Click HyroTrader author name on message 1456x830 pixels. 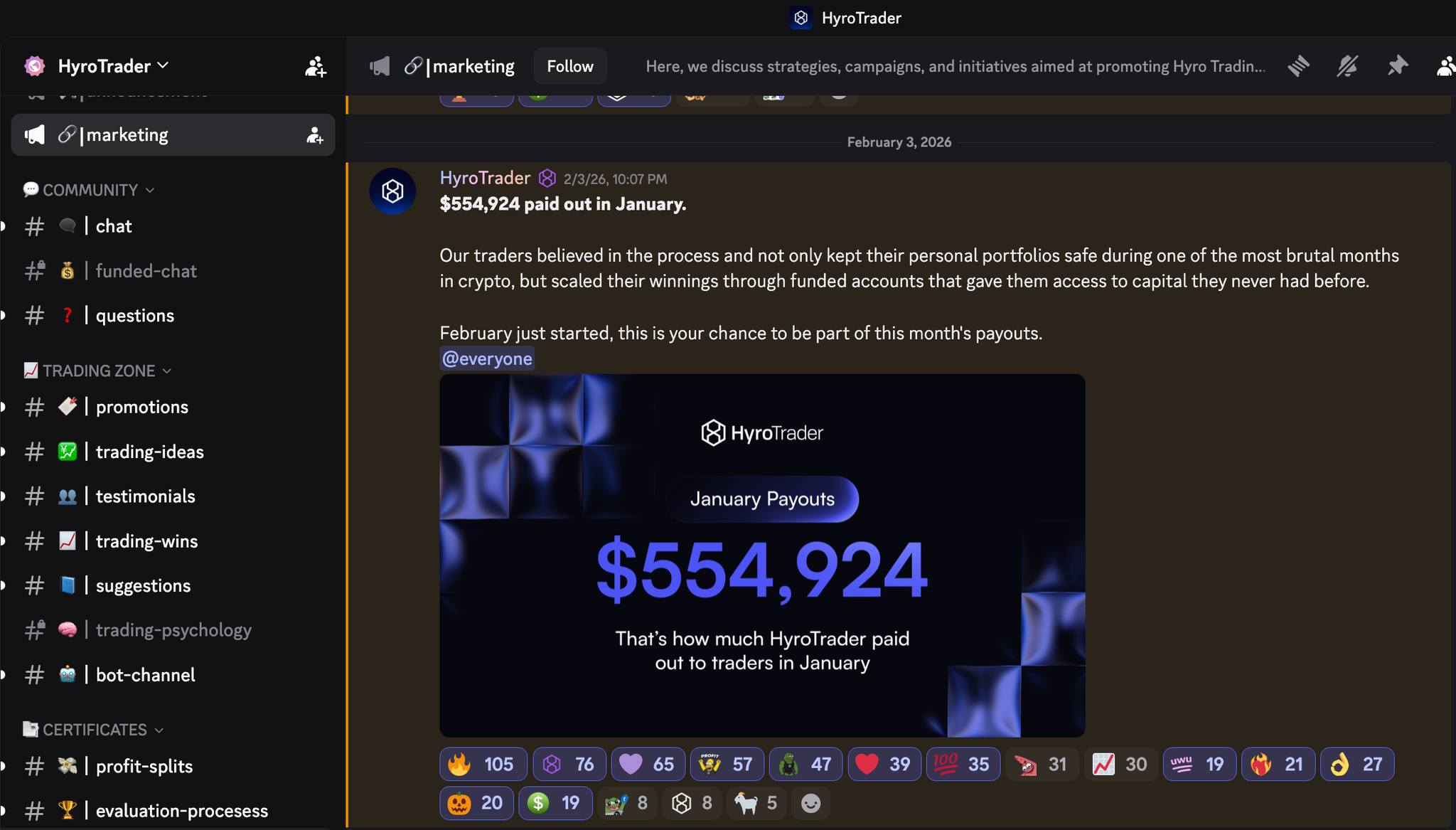485,178
